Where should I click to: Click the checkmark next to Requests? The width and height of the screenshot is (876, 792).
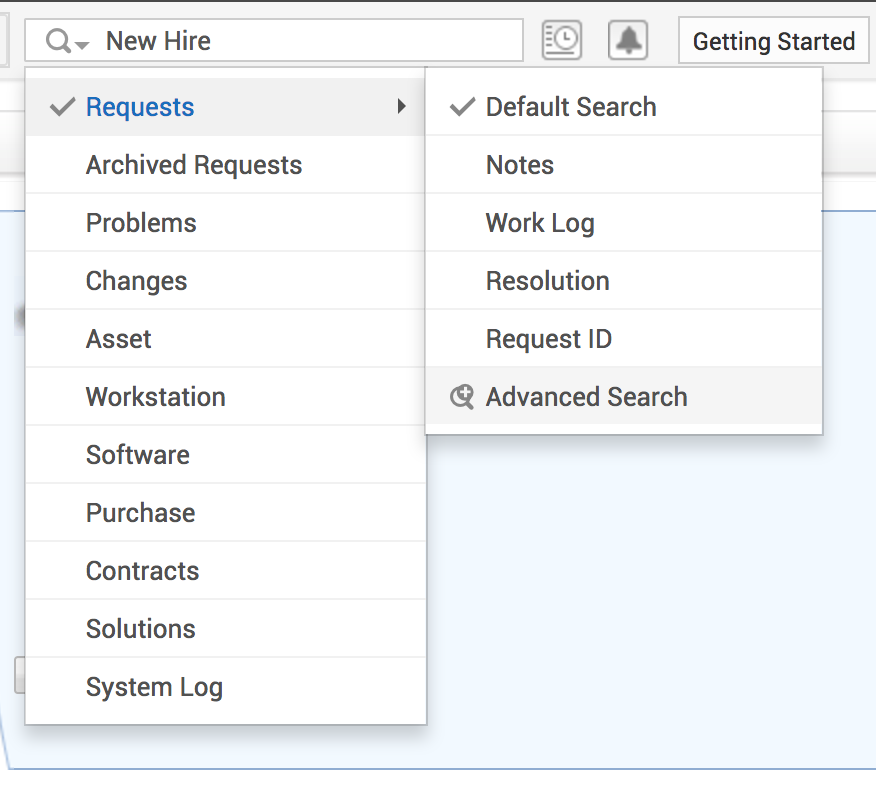pos(60,106)
